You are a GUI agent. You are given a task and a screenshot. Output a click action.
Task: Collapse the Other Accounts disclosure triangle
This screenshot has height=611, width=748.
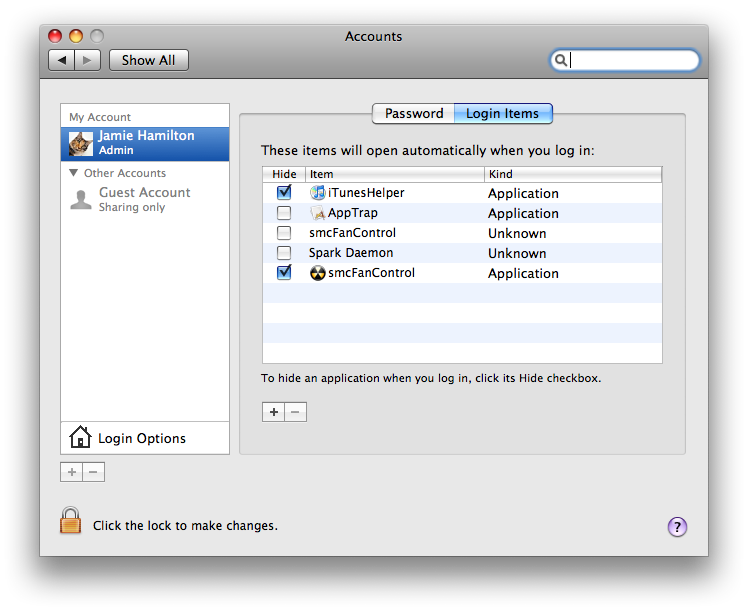tap(73, 173)
